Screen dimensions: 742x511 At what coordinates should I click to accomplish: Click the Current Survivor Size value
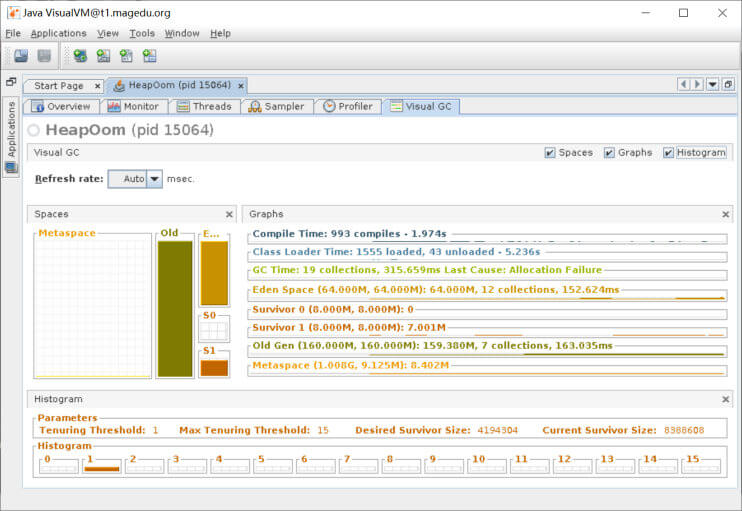(x=684, y=430)
